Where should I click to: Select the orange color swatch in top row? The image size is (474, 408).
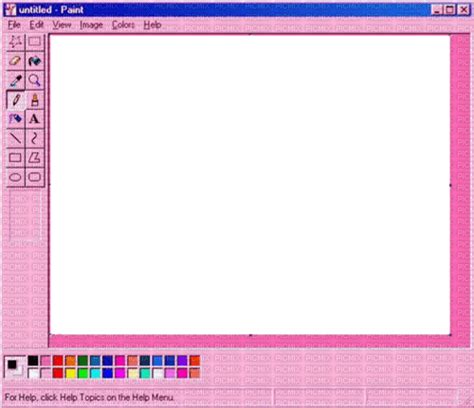click(70, 360)
